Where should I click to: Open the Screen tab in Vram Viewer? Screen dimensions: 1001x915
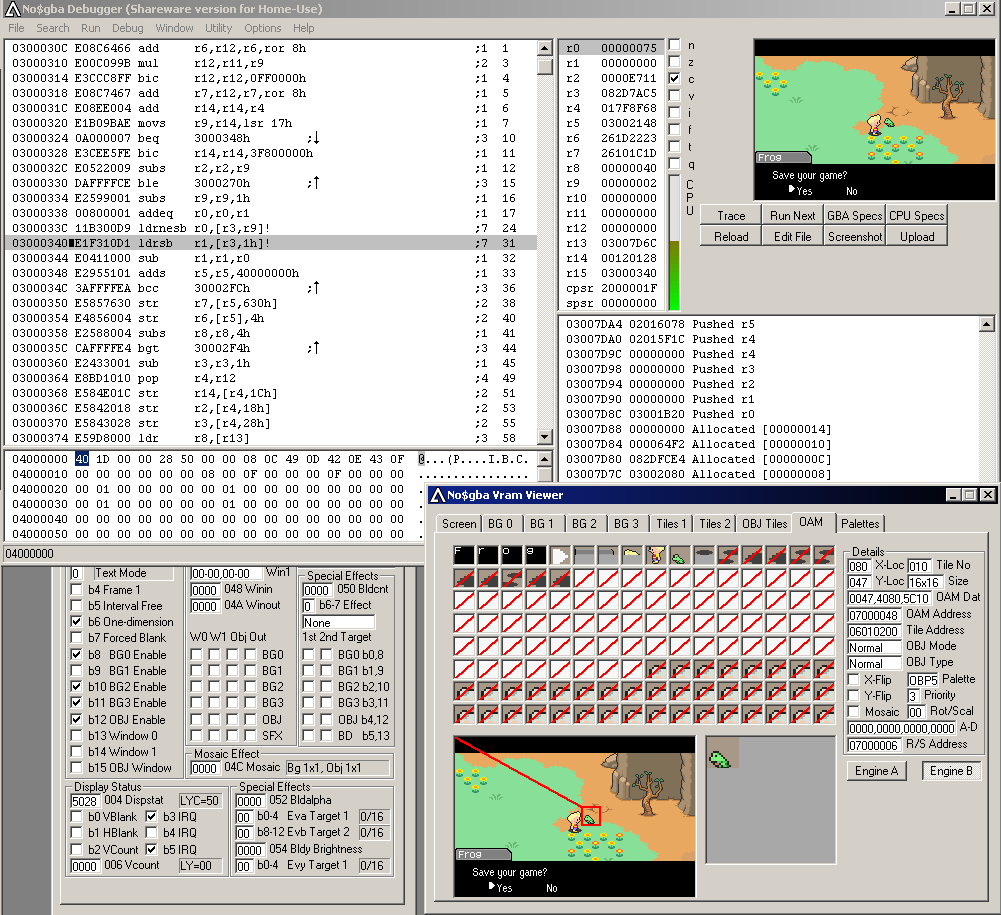coord(459,524)
